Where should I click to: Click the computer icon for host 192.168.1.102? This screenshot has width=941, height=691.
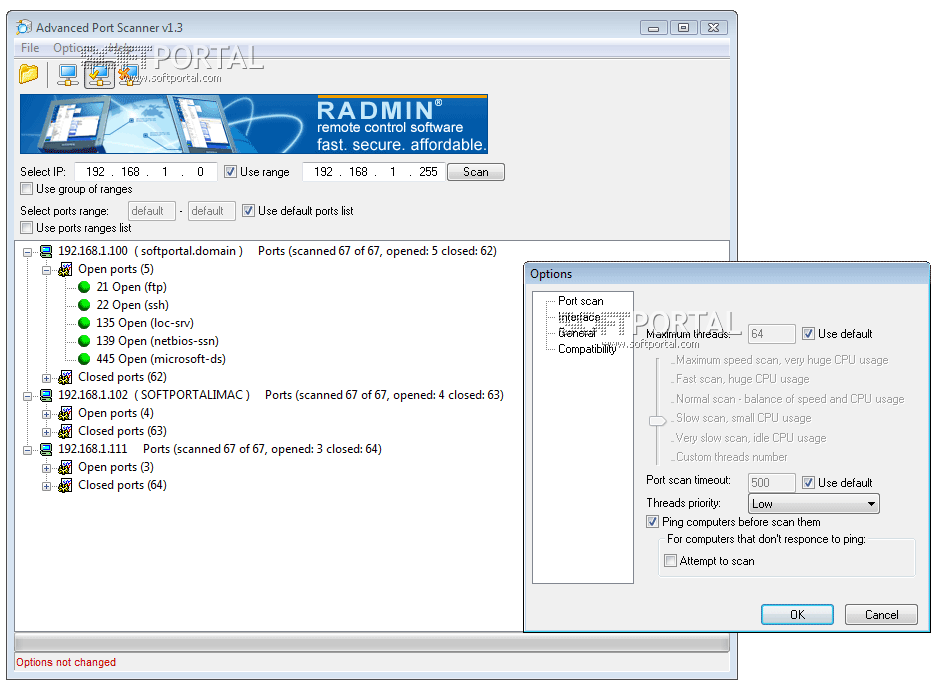pos(46,395)
